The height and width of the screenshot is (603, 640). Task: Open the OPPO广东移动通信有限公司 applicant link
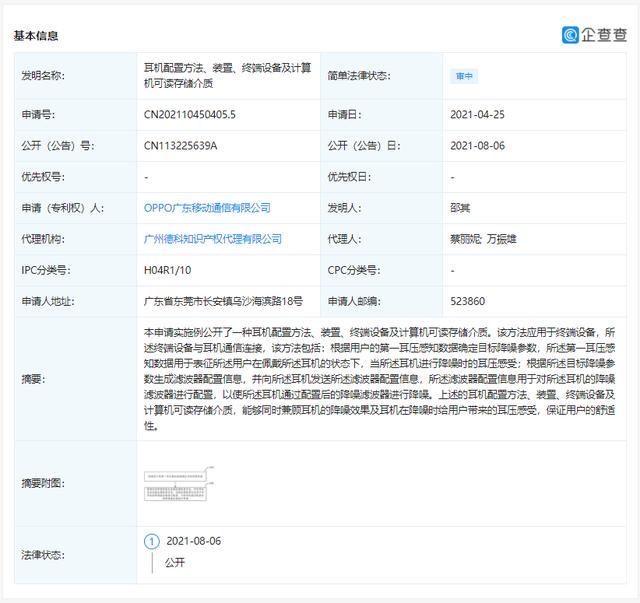(x=207, y=208)
